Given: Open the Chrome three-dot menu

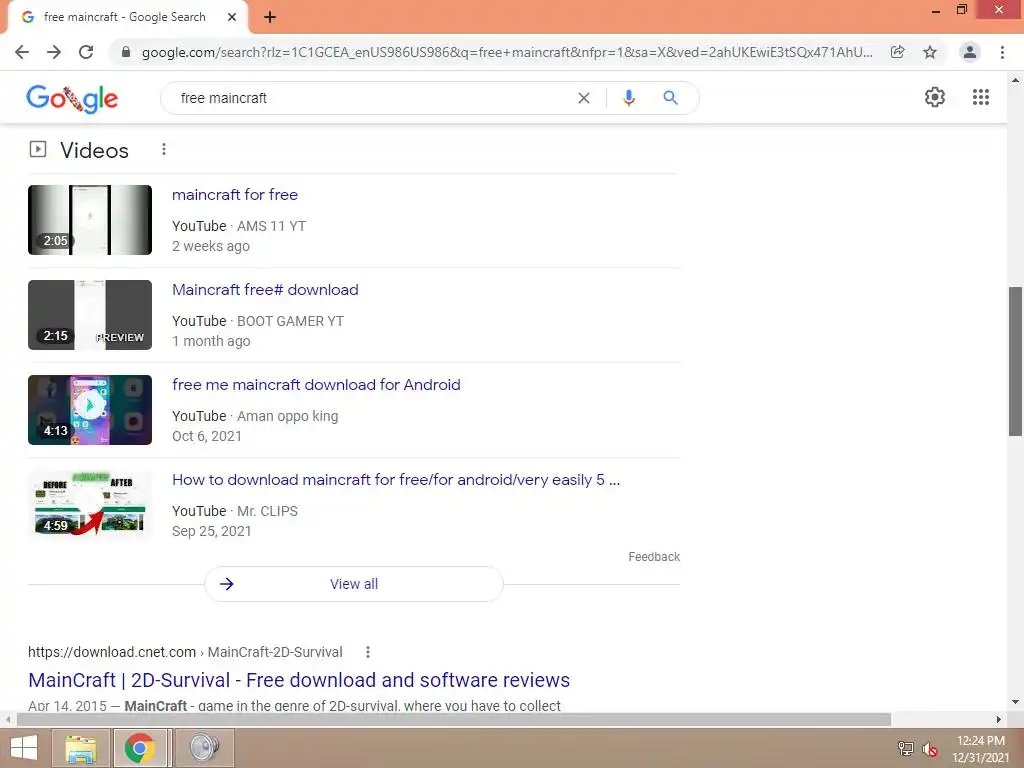Looking at the screenshot, I should pyautogui.click(x=1002, y=52).
